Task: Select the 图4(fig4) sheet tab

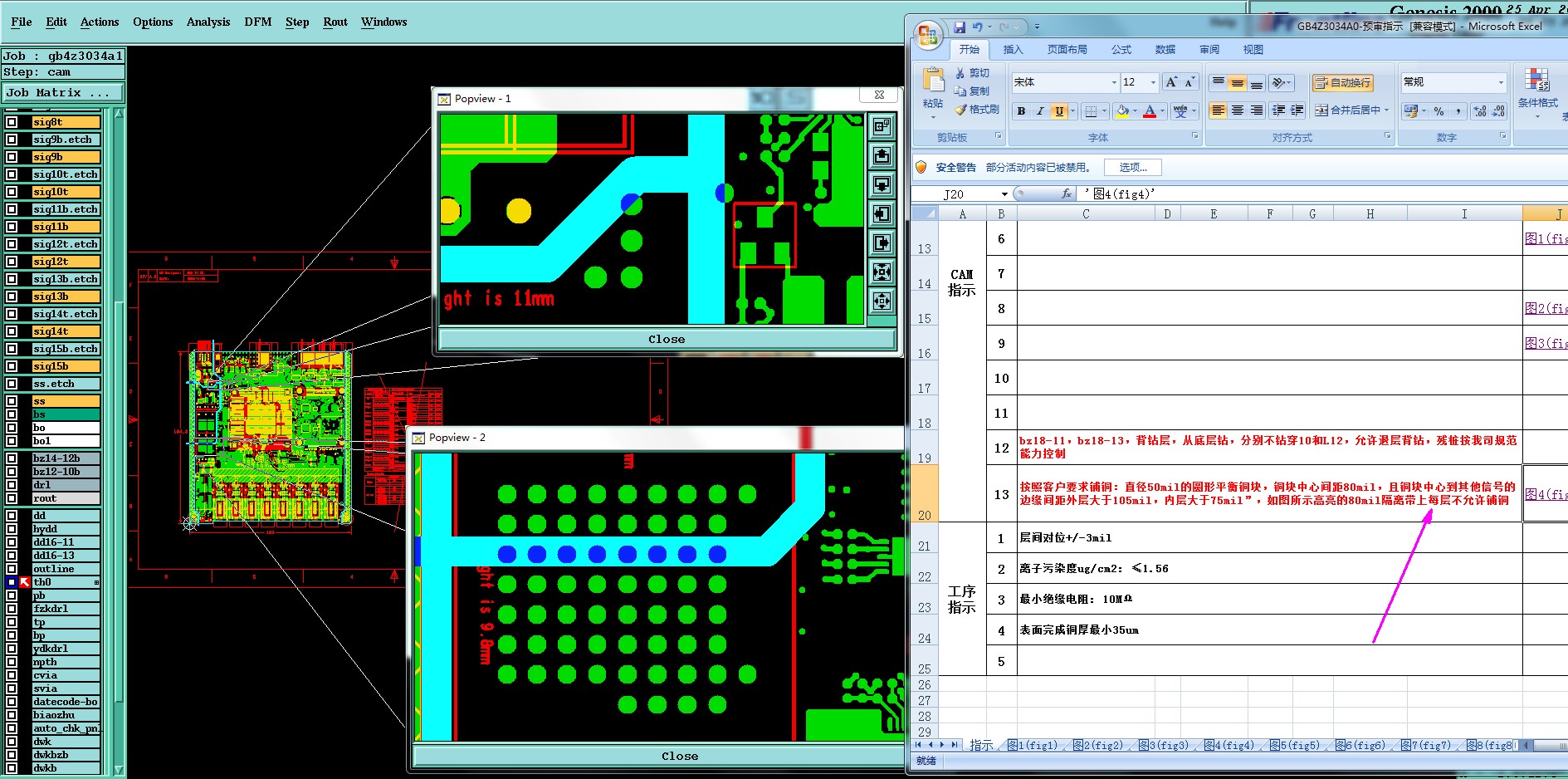Action: click(x=1229, y=745)
